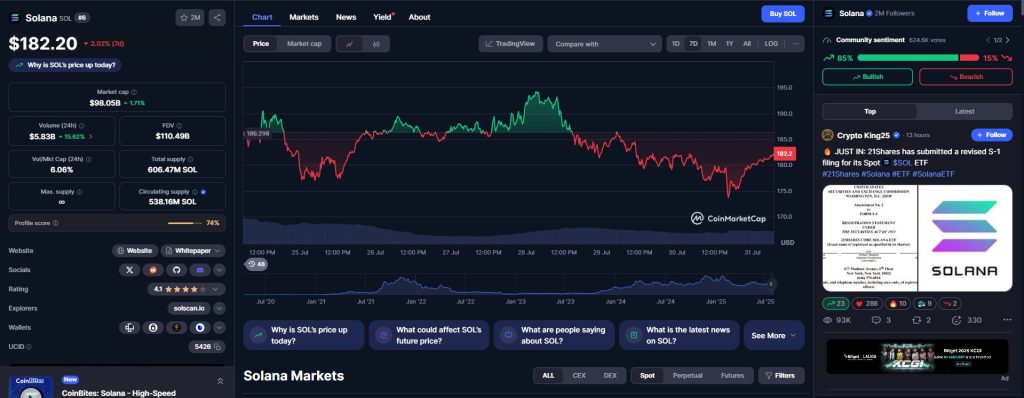The image size is (1024, 398).
Task: Expand See More questions
Action: (774, 335)
